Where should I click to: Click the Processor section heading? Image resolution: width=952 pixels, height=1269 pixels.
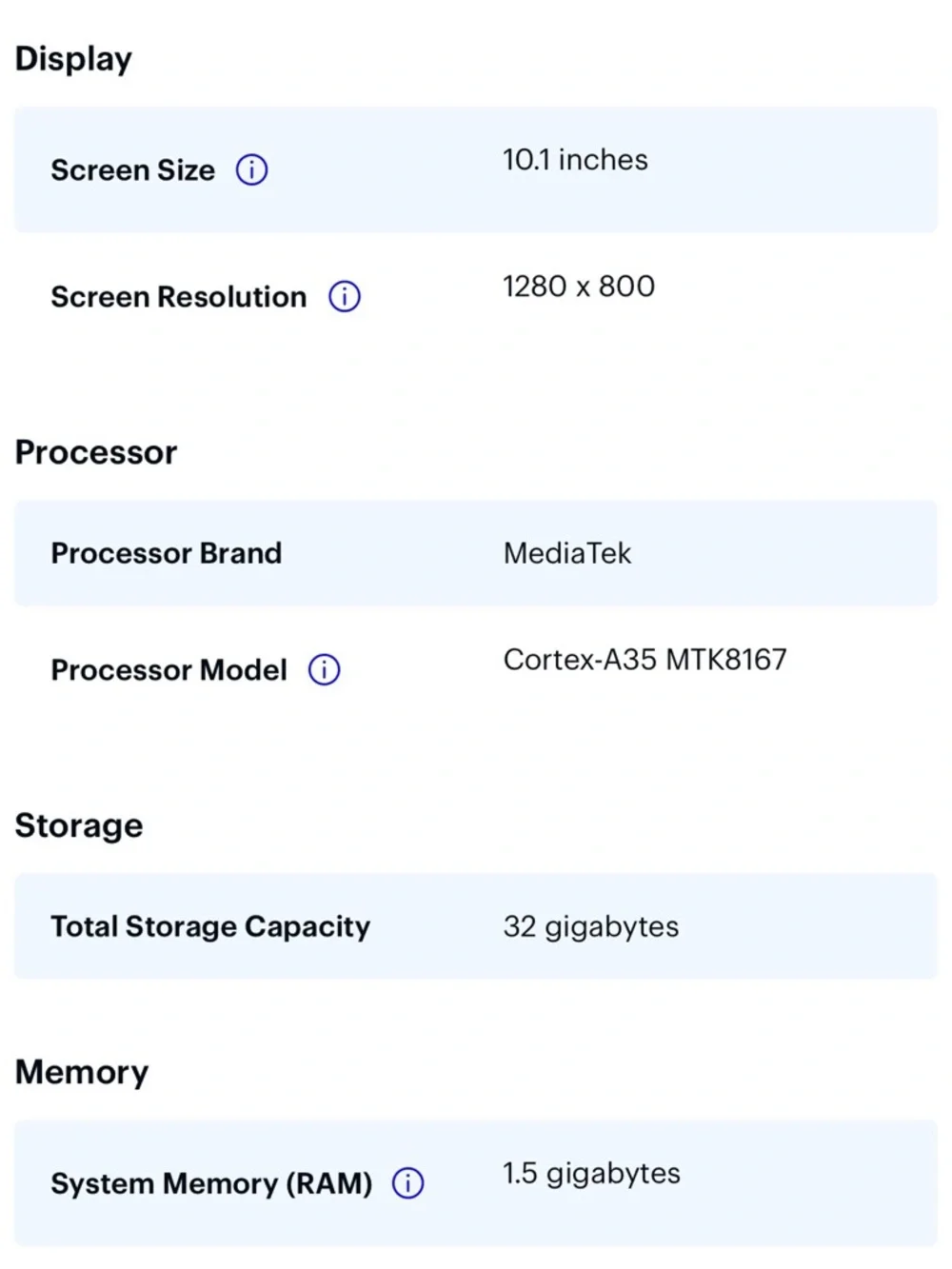click(x=96, y=452)
